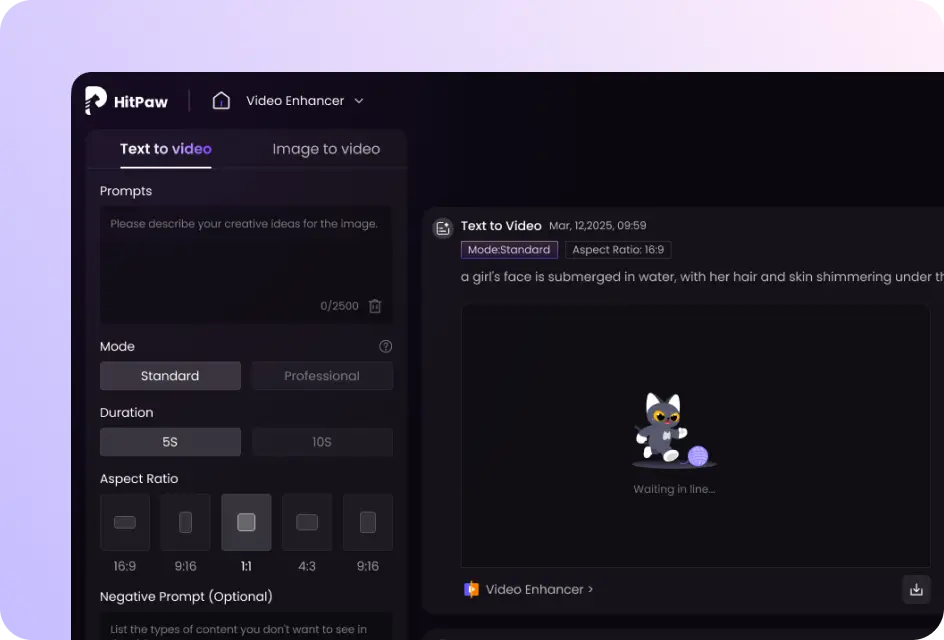The image size is (944, 640).
Task: Click the Video Enhancer app icon below video
Action: [x=471, y=589]
